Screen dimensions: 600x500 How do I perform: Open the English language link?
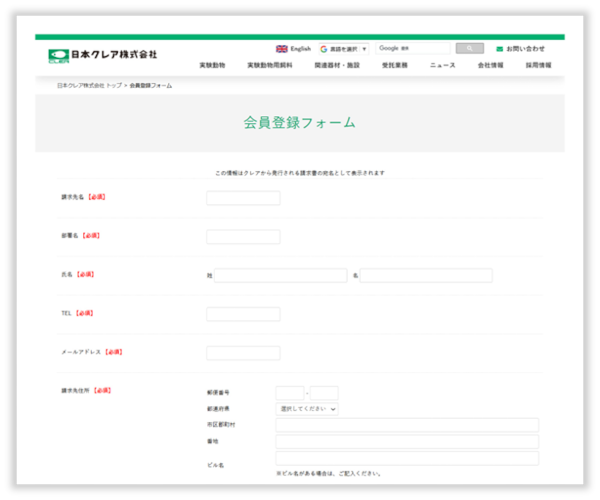[x=300, y=49]
